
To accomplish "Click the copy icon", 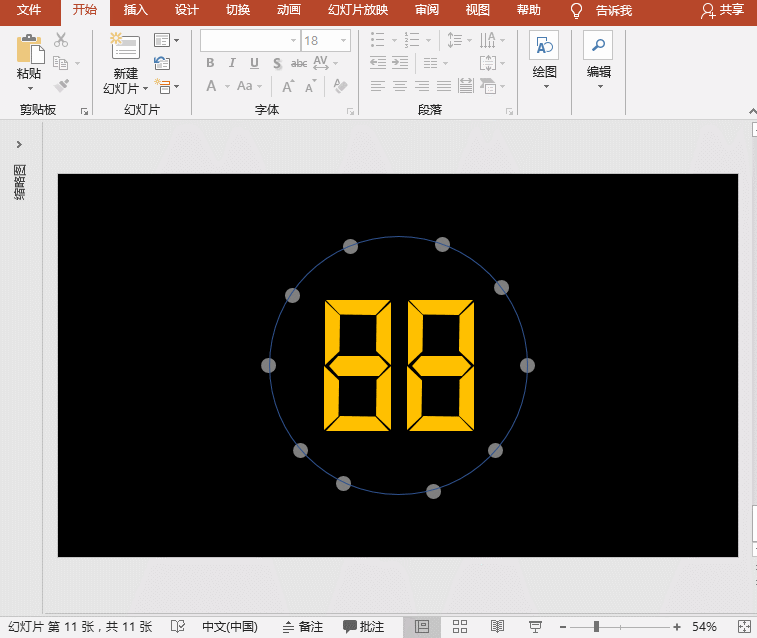I will 60,63.
